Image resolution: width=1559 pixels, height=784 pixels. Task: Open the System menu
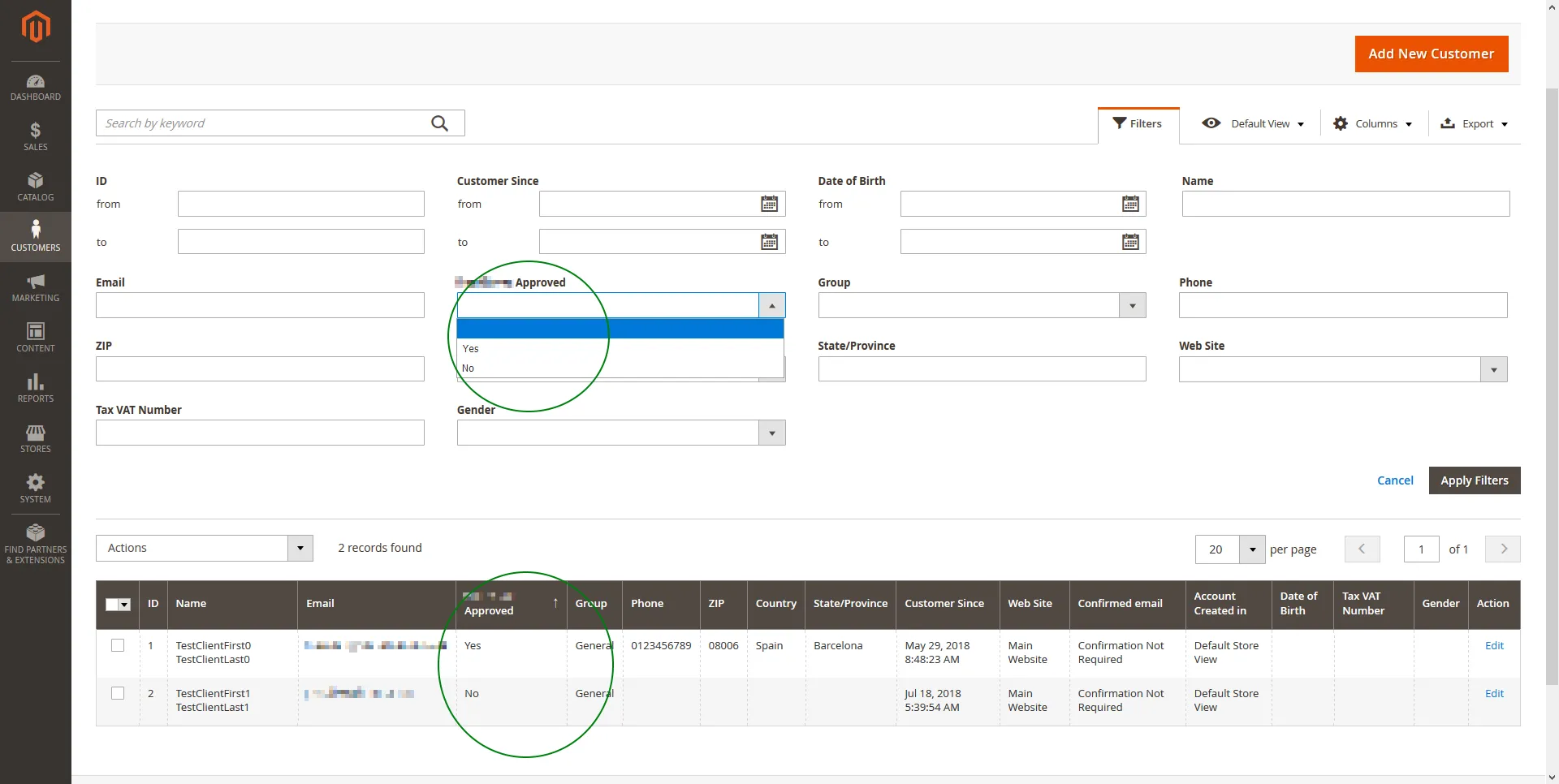pyautogui.click(x=36, y=489)
